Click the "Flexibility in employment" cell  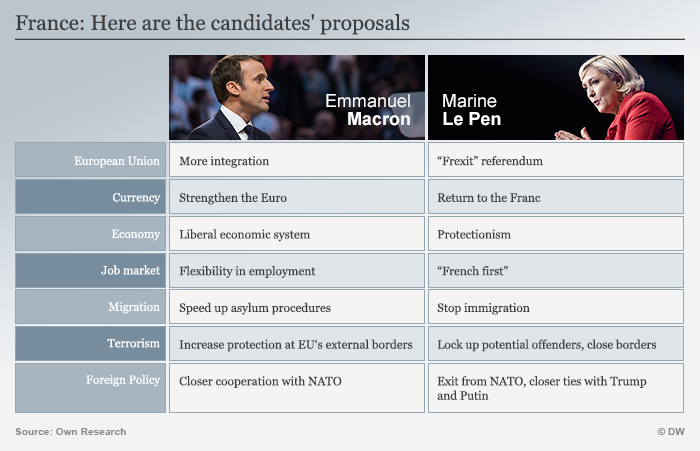(x=297, y=270)
